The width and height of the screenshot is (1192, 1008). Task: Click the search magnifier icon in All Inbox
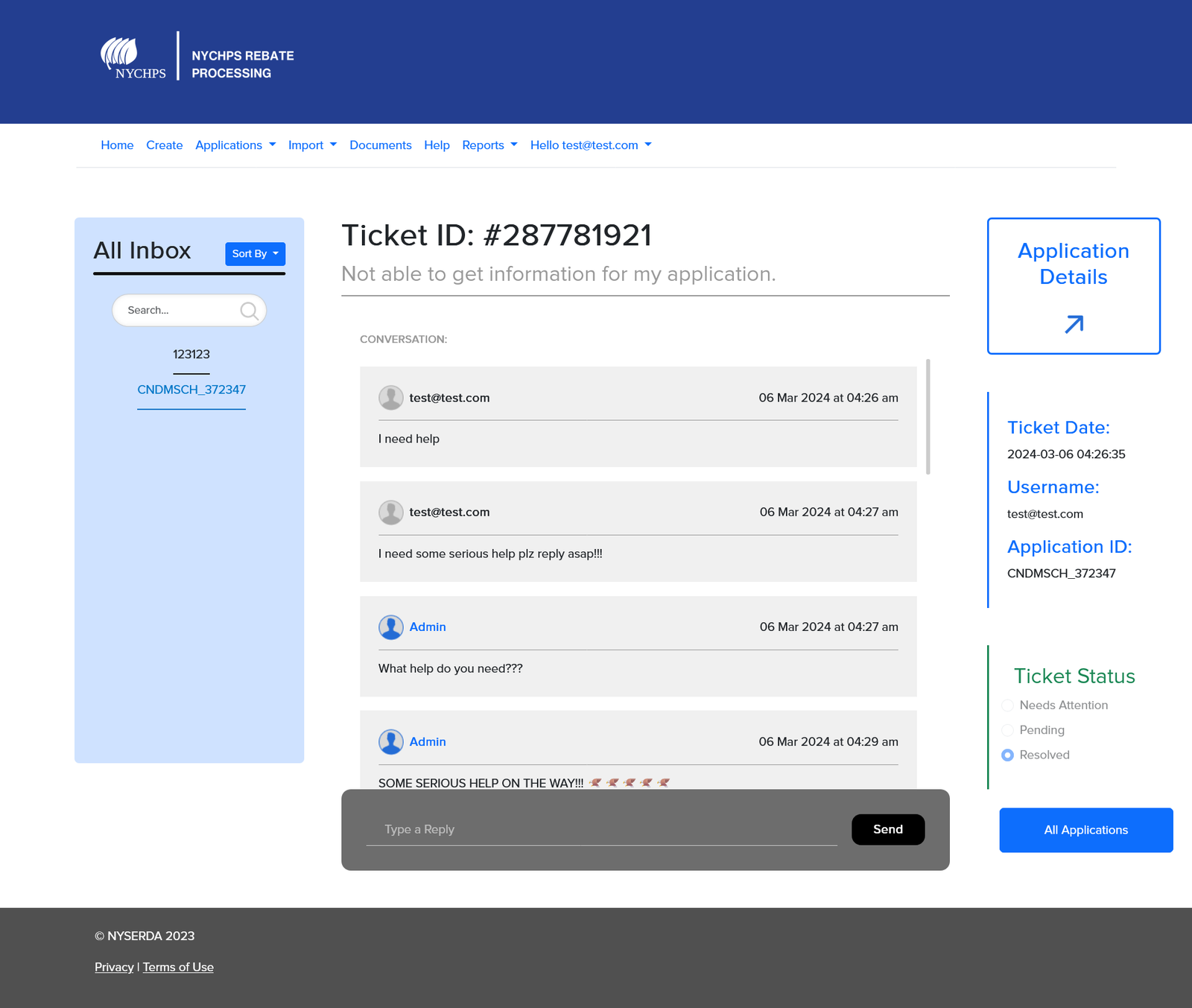[250, 311]
